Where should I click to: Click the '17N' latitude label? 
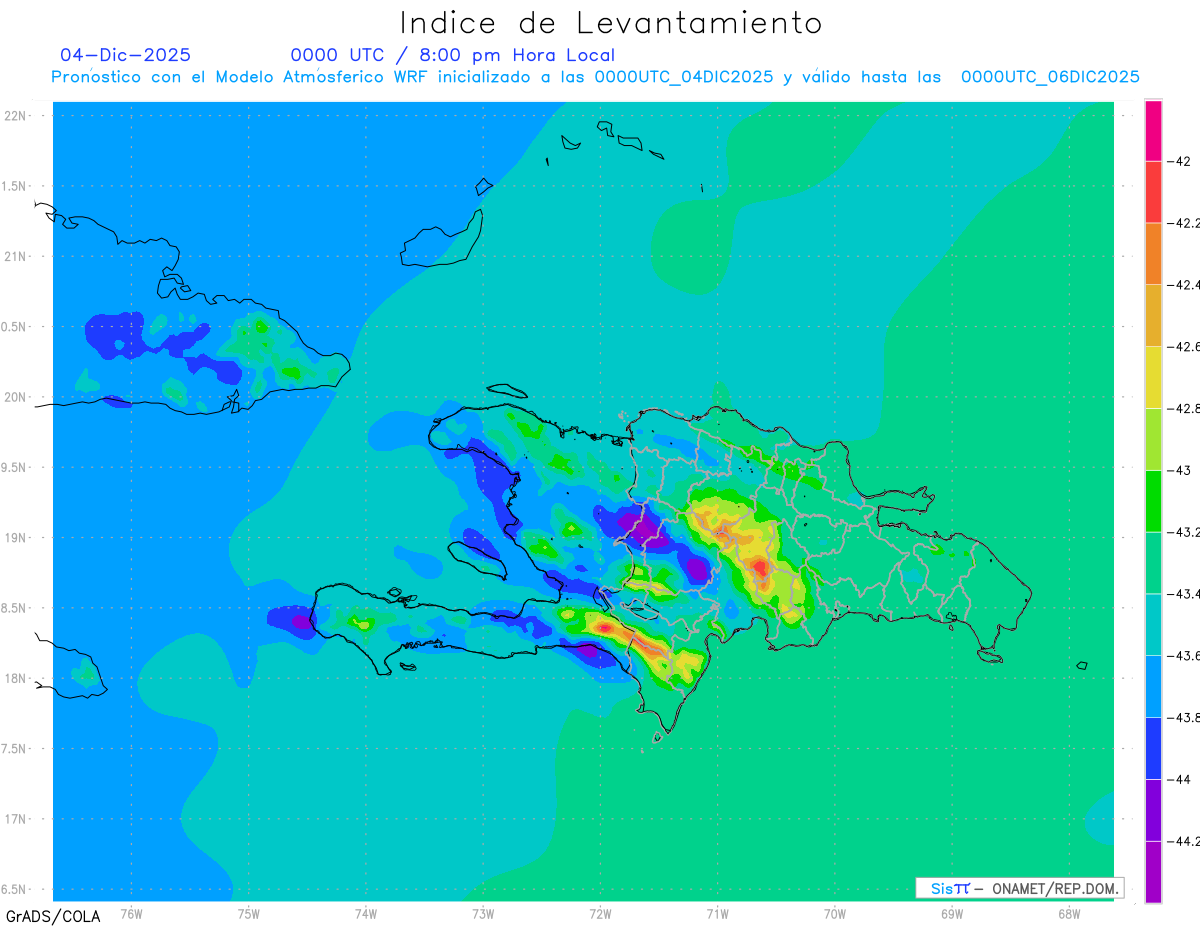pos(17,819)
